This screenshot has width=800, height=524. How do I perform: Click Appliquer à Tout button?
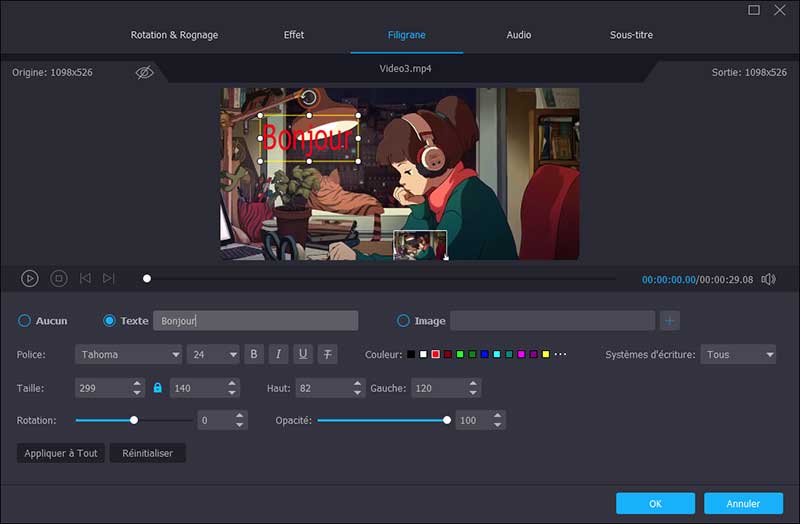click(x=61, y=453)
